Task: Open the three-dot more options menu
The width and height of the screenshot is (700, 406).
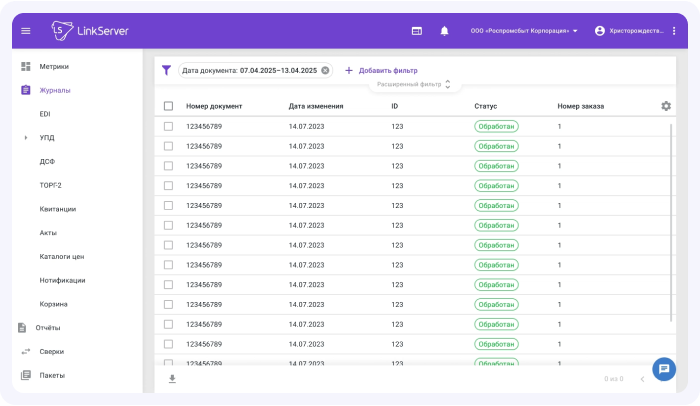Action: [674, 31]
